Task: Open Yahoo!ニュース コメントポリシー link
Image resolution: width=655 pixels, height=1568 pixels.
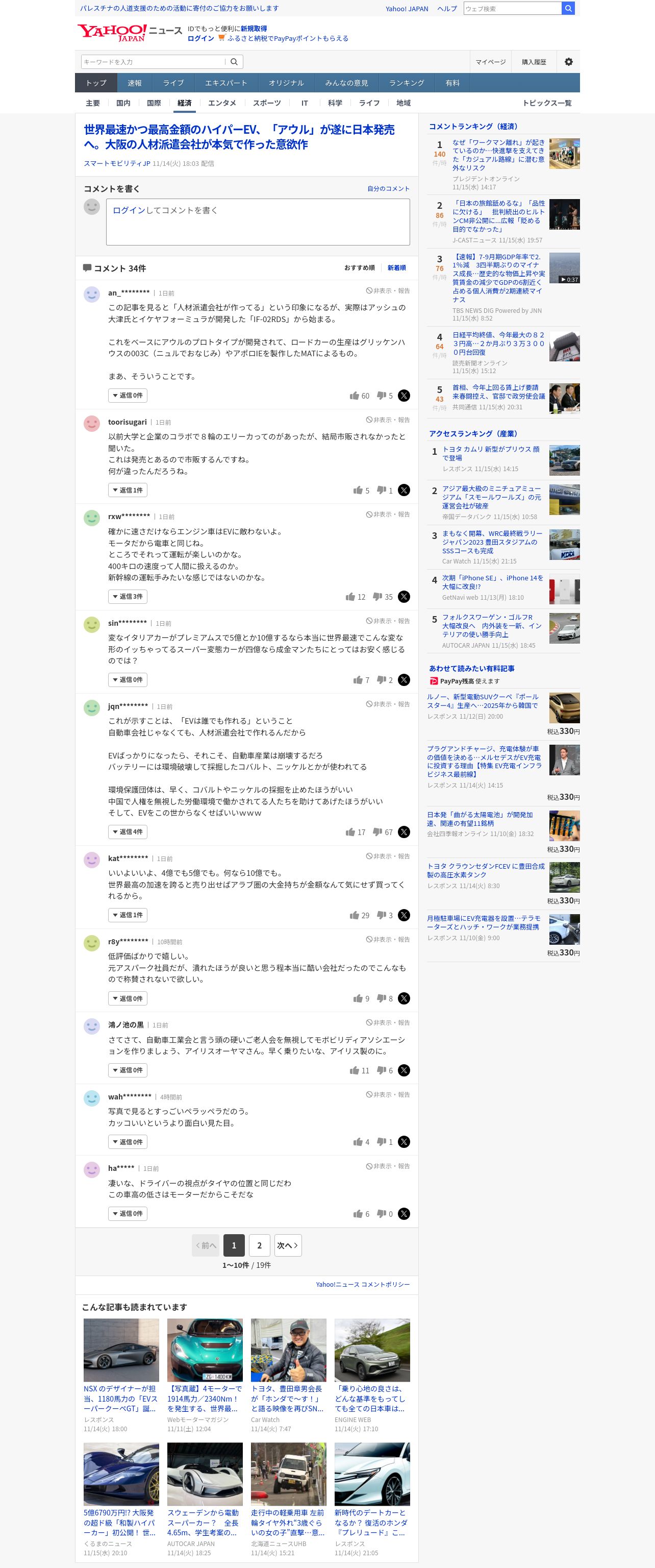Action: [x=363, y=1284]
